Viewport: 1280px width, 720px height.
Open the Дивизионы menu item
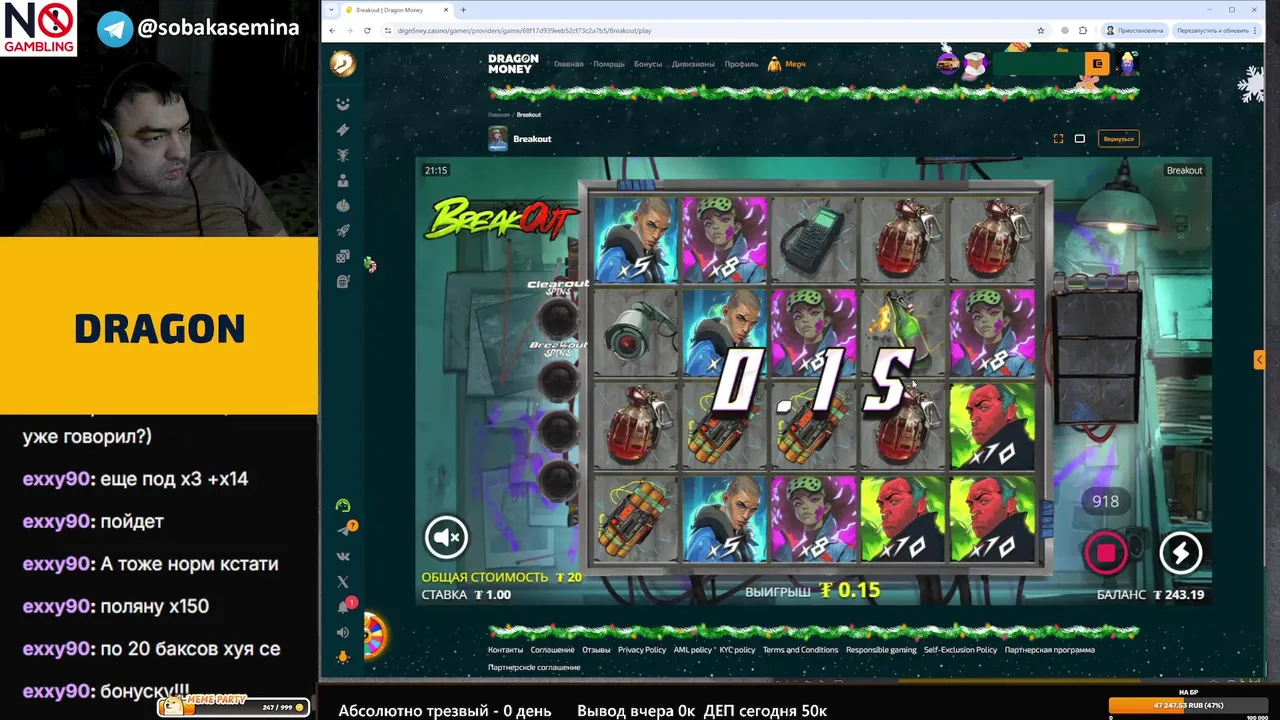coord(693,64)
